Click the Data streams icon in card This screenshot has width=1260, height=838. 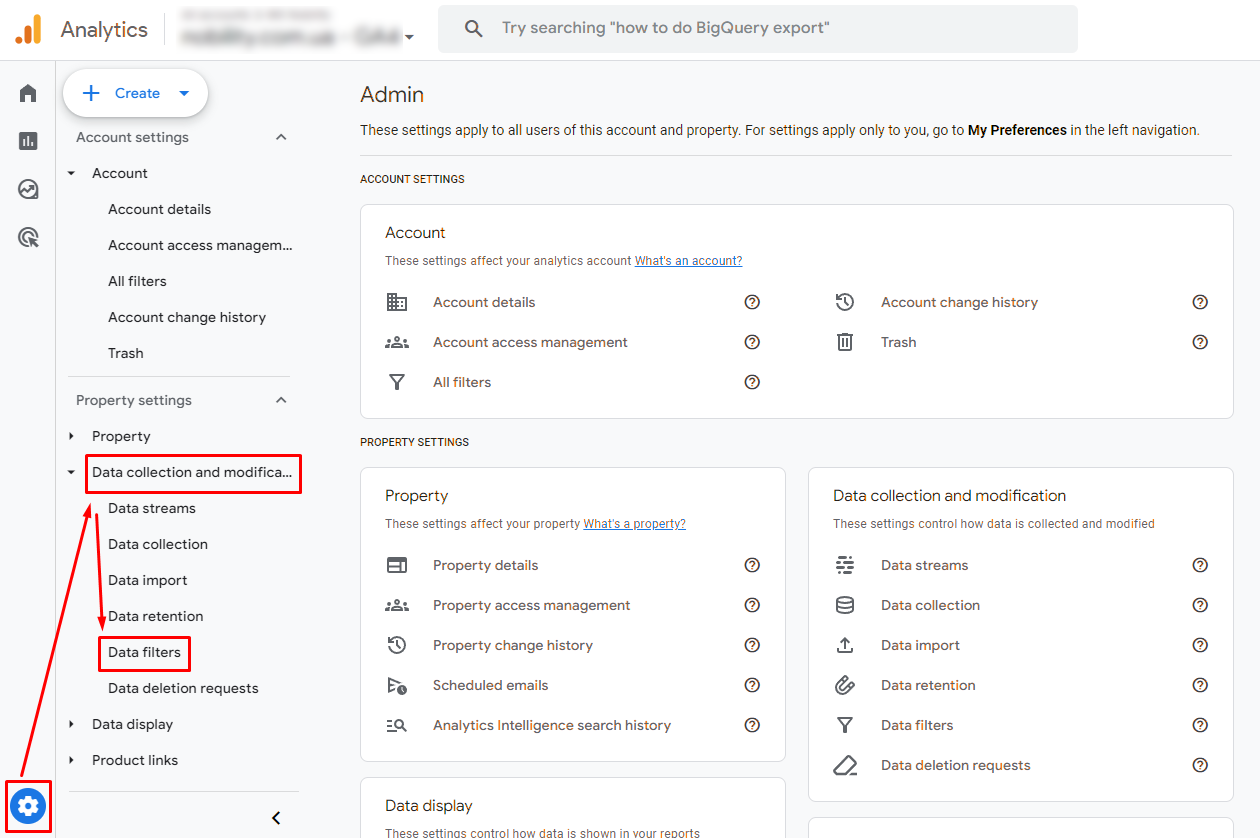845,565
